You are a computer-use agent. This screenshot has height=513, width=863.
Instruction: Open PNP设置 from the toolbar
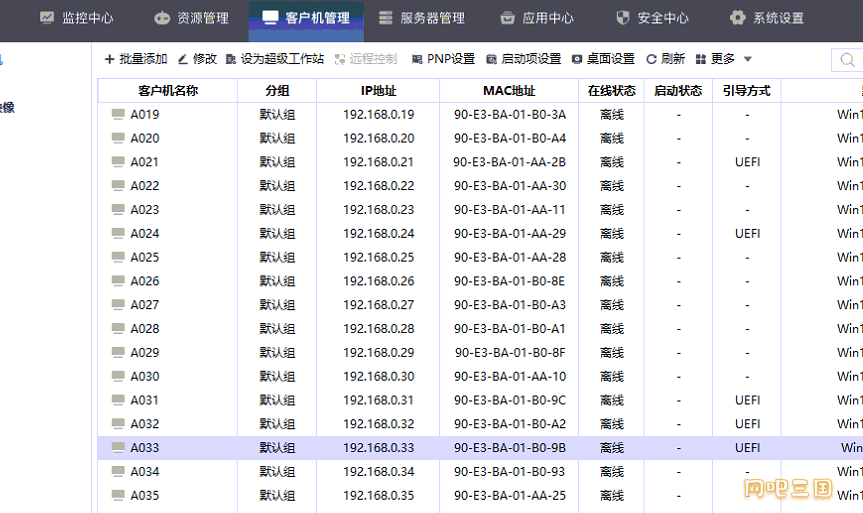click(x=442, y=59)
